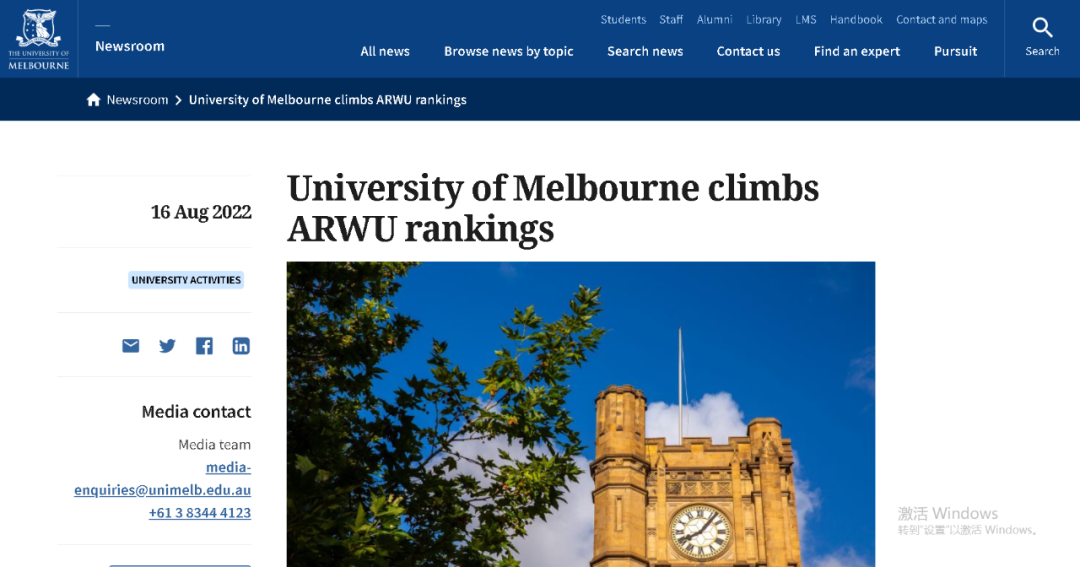This screenshot has width=1080, height=567.
Task: Click the University of Melbourne logo
Action: pos(39,39)
